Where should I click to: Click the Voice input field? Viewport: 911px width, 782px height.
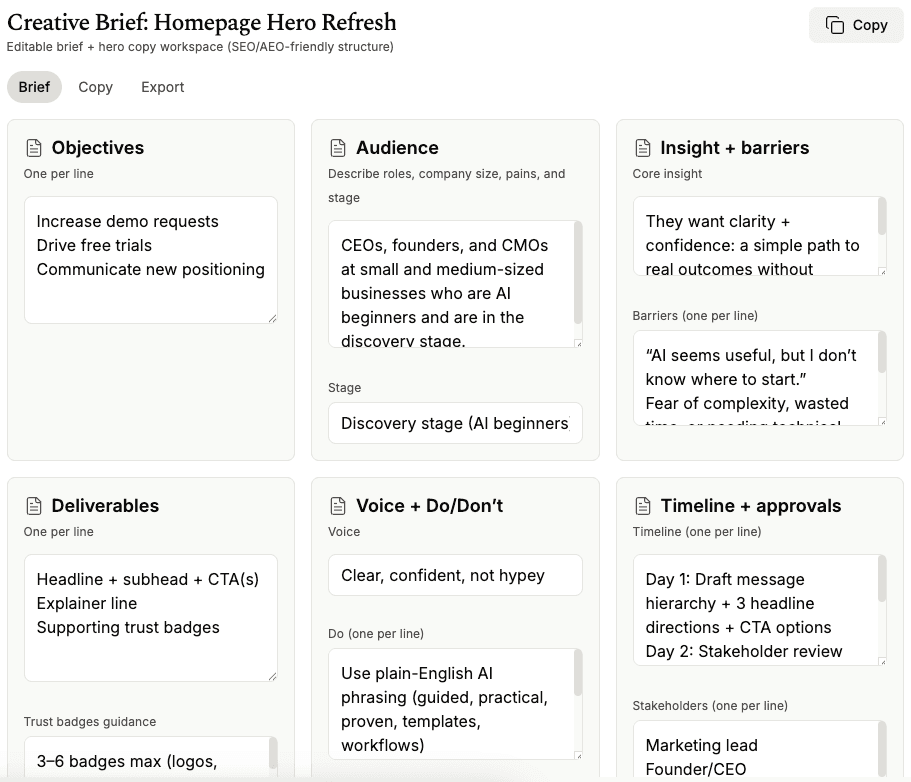[455, 575]
